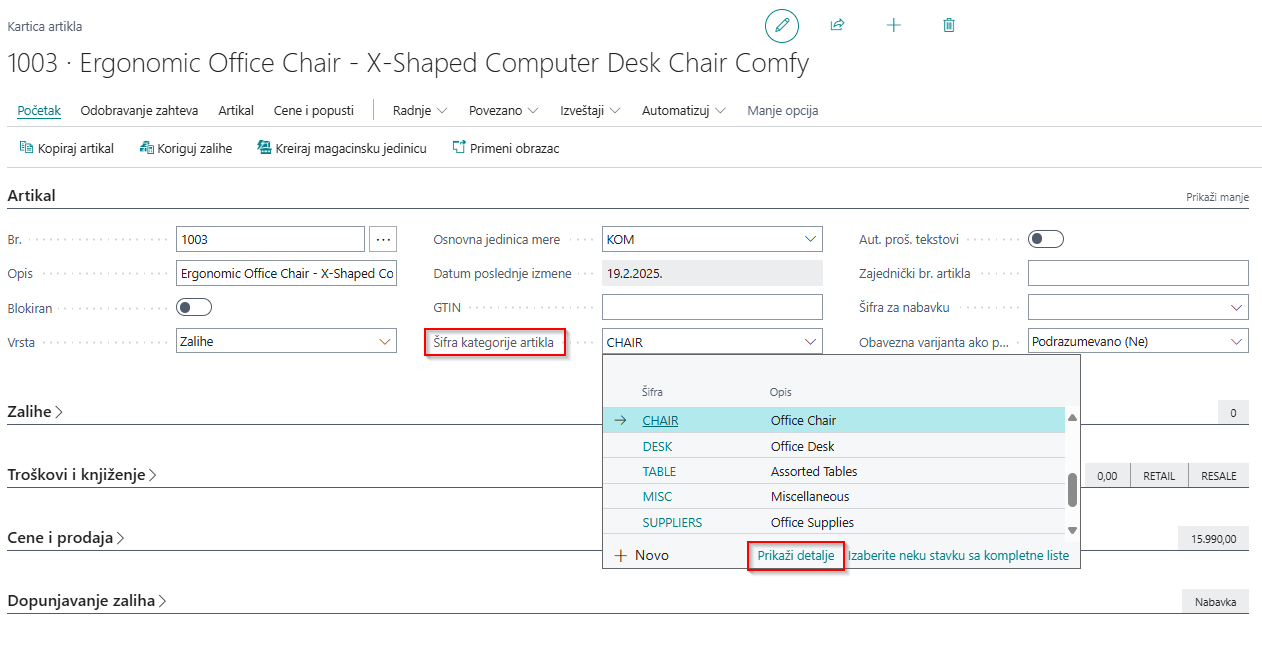Image resolution: width=1262 pixels, height=647 pixels.
Task: Click the Novo button in dropdown
Action: click(642, 555)
